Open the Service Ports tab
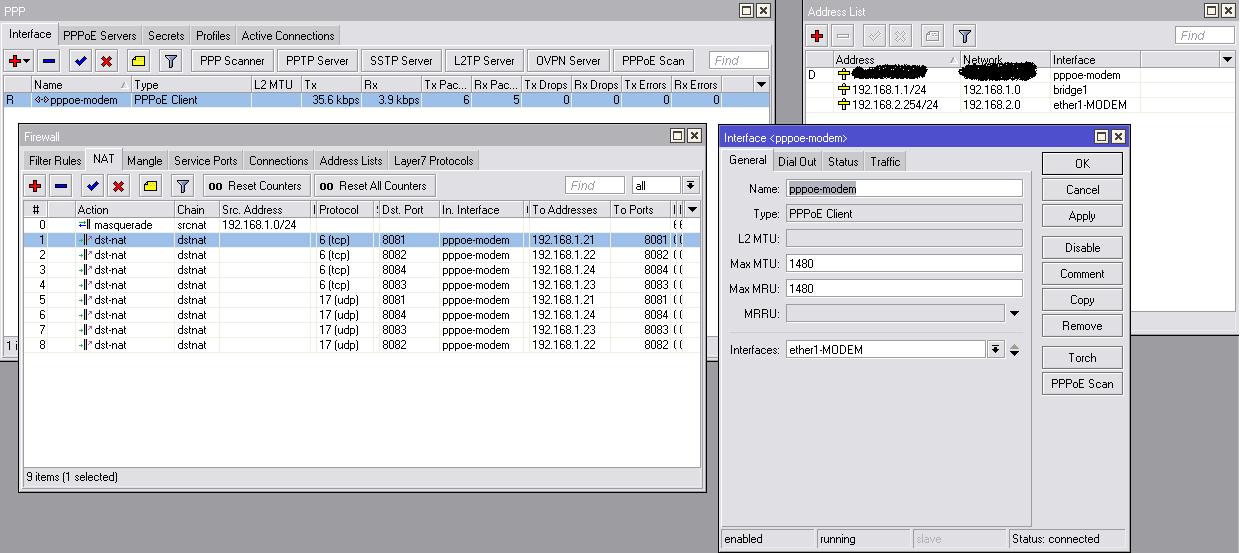The width and height of the screenshot is (1240, 553). click(206, 161)
